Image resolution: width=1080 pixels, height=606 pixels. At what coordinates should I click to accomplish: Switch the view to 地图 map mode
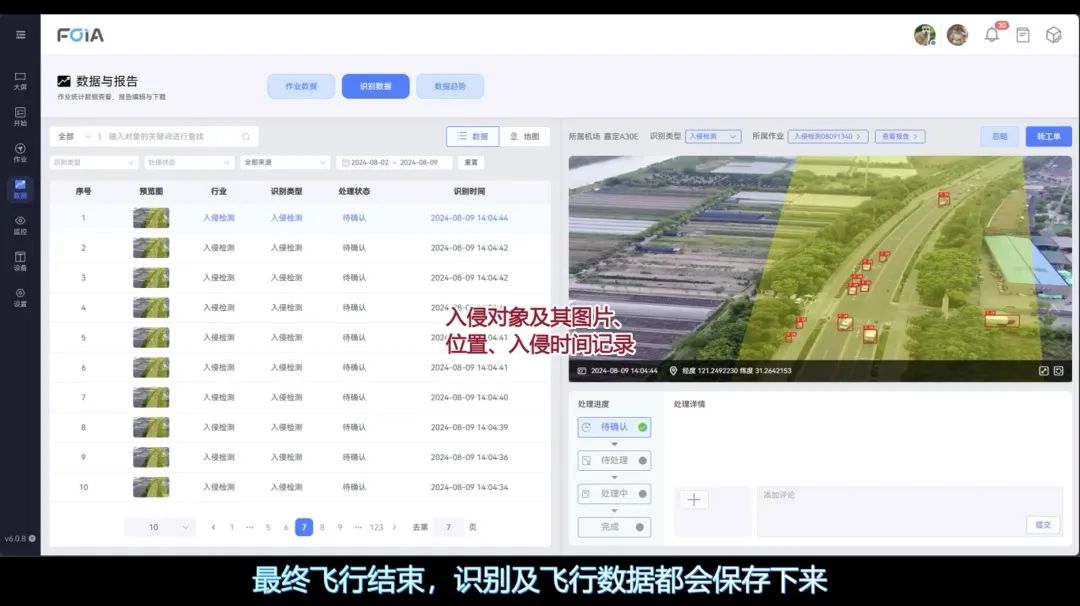(x=524, y=137)
